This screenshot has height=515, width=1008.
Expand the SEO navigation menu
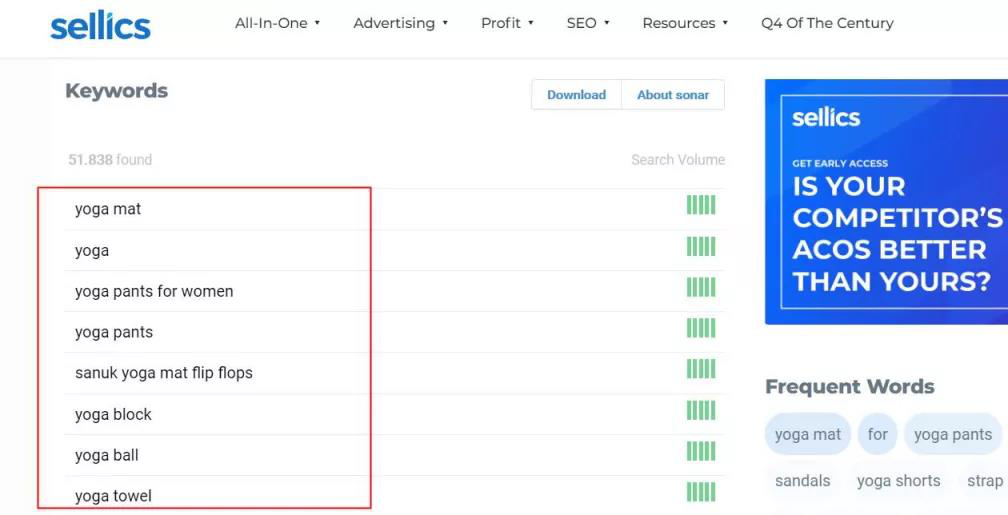[x=588, y=23]
